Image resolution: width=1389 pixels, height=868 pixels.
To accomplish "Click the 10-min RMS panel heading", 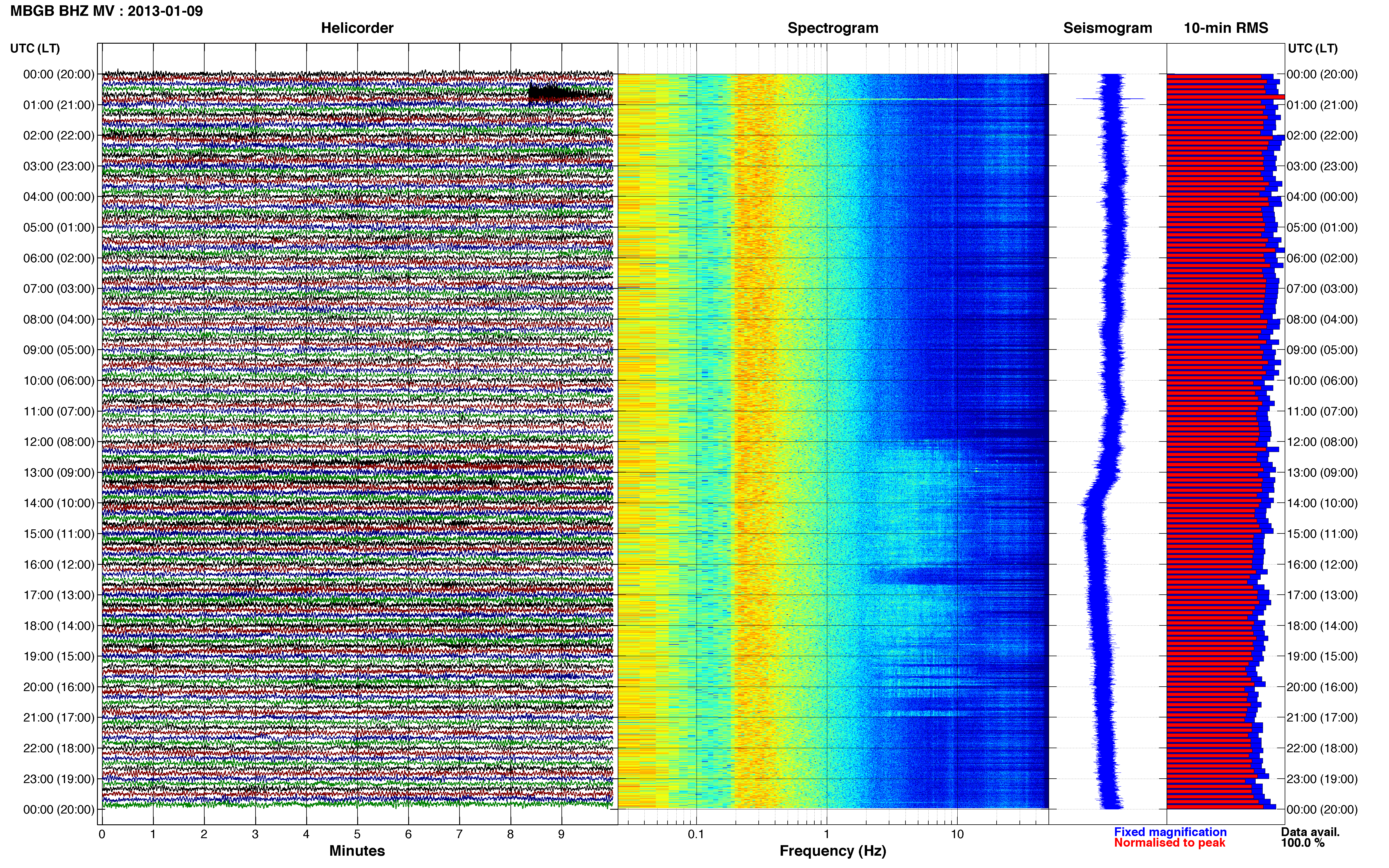I will click(x=1226, y=28).
